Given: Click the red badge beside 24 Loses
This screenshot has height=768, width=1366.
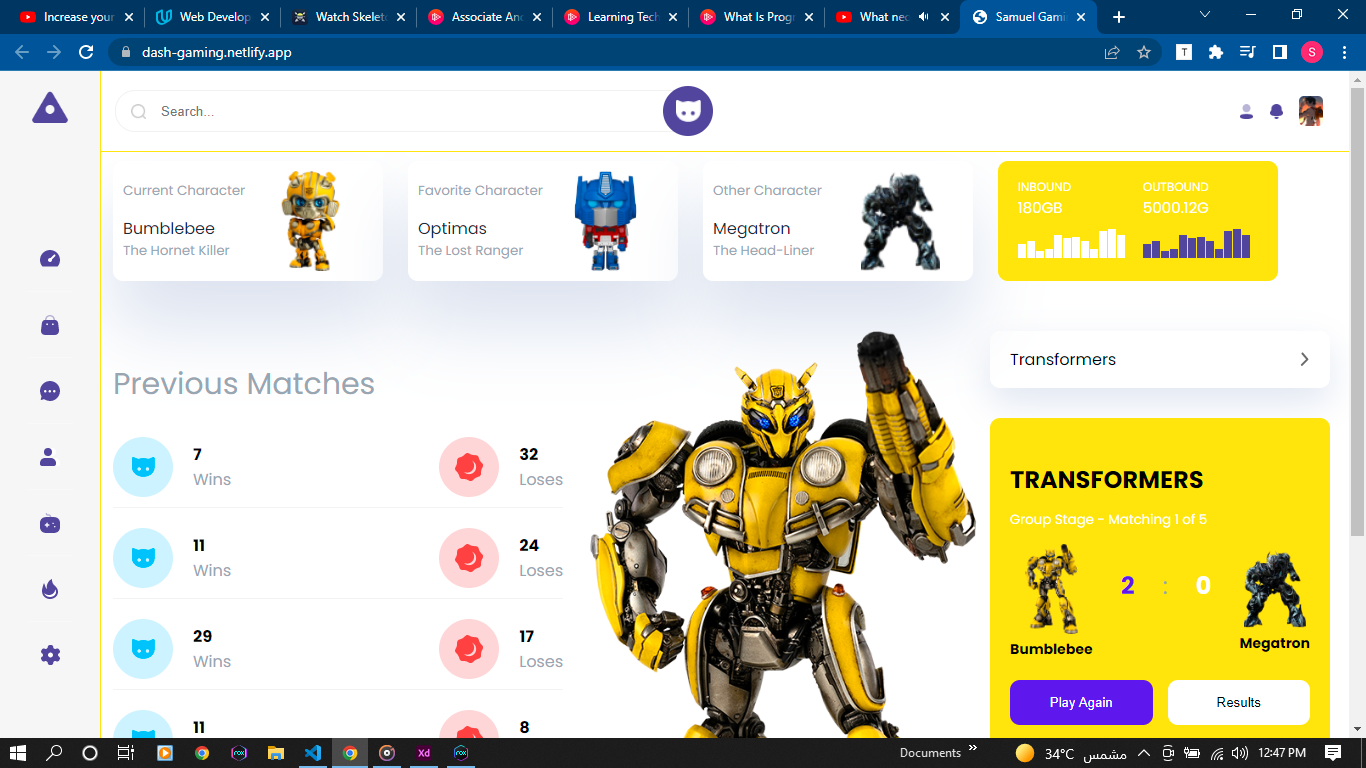Looking at the screenshot, I should (x=469, y=558).
